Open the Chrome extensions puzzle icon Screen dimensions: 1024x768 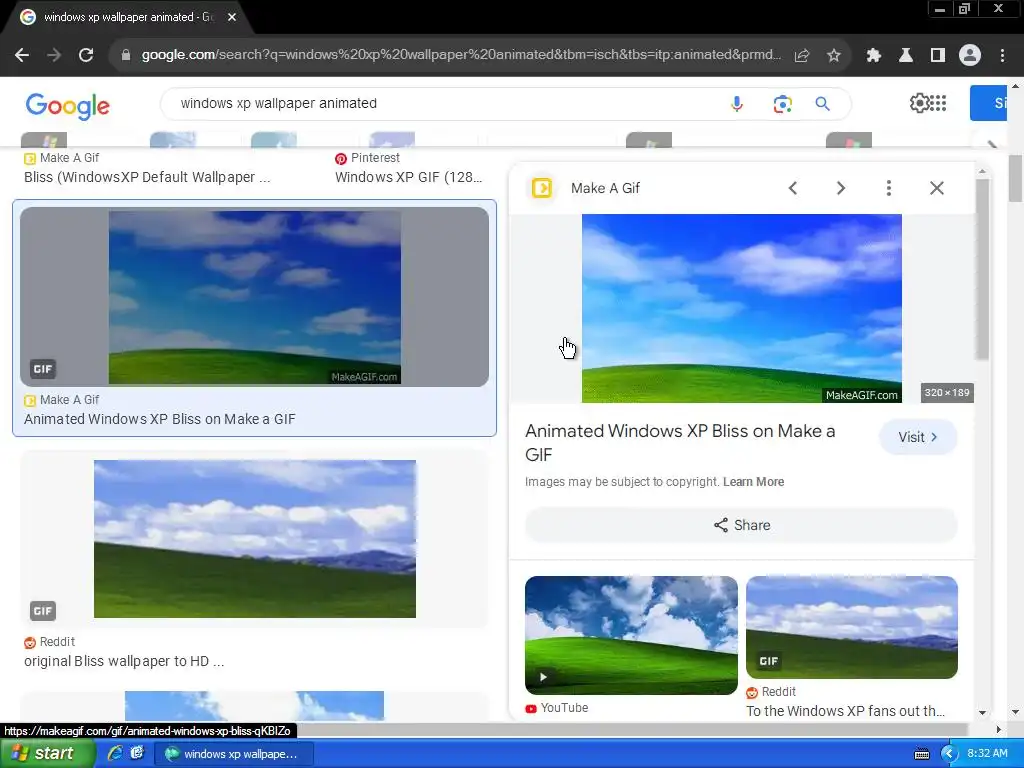[873, 56]
